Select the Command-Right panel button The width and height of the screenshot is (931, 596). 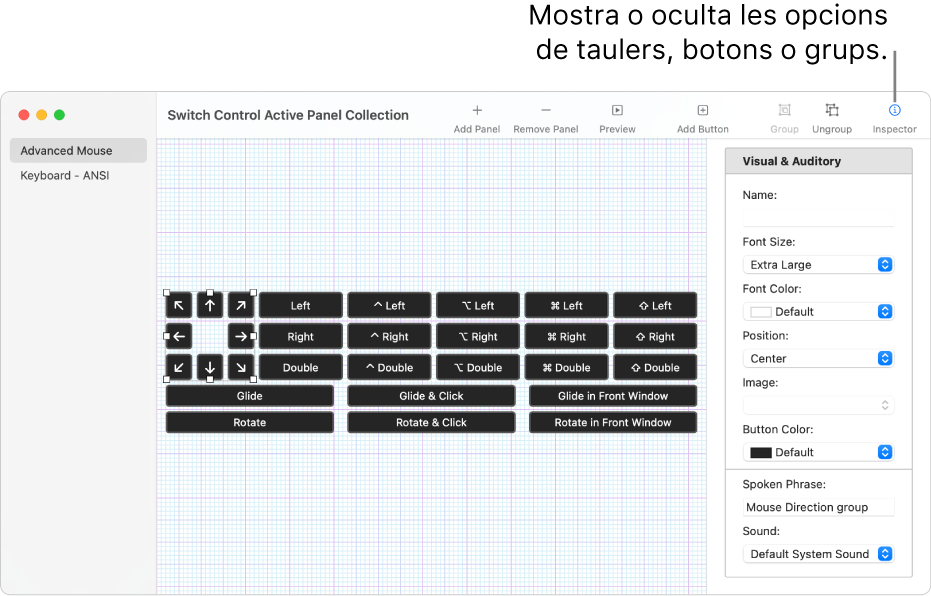click(x=566, y=337)
